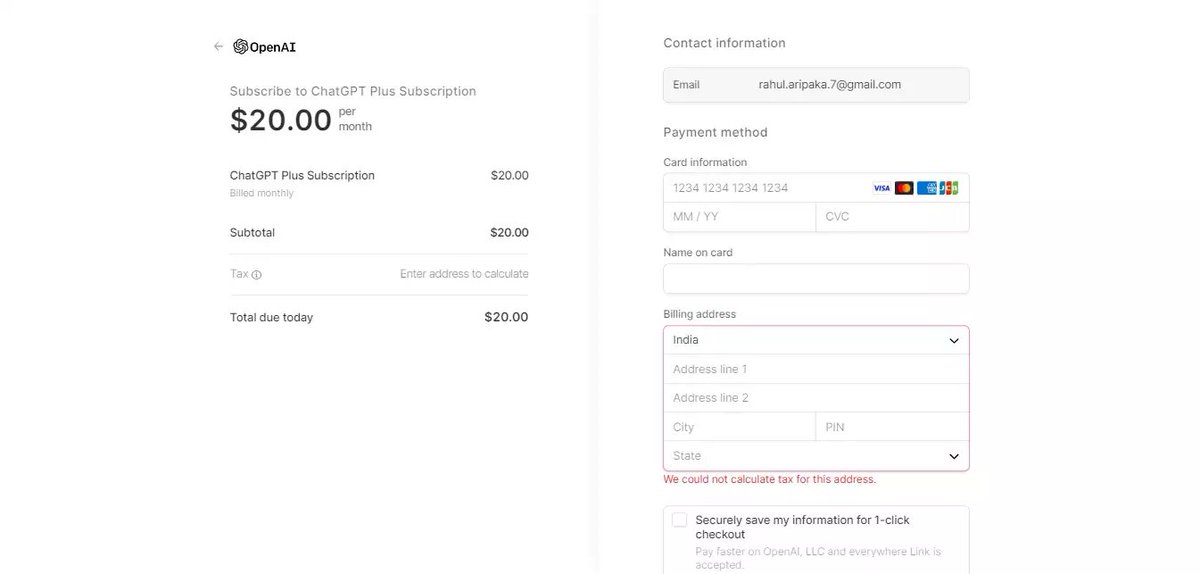
Task: Click the Name on card field
Action: [x=816, y=279]
